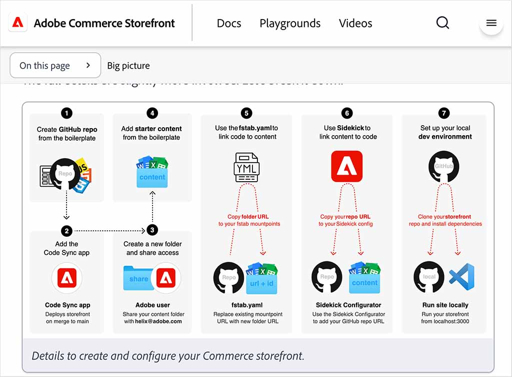The height and width of the screenshot is (377, 512).
Task: Click the Adobe icon above Adobe user
Action: coord(166,278)
